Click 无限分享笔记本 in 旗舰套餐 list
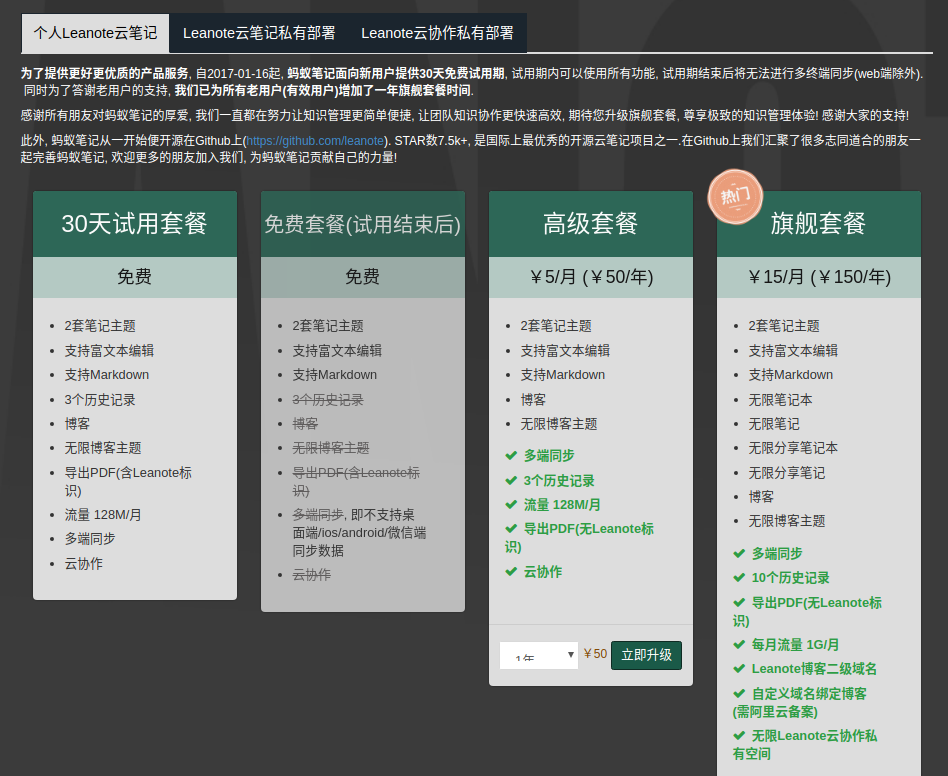 (x=793, y=448)
